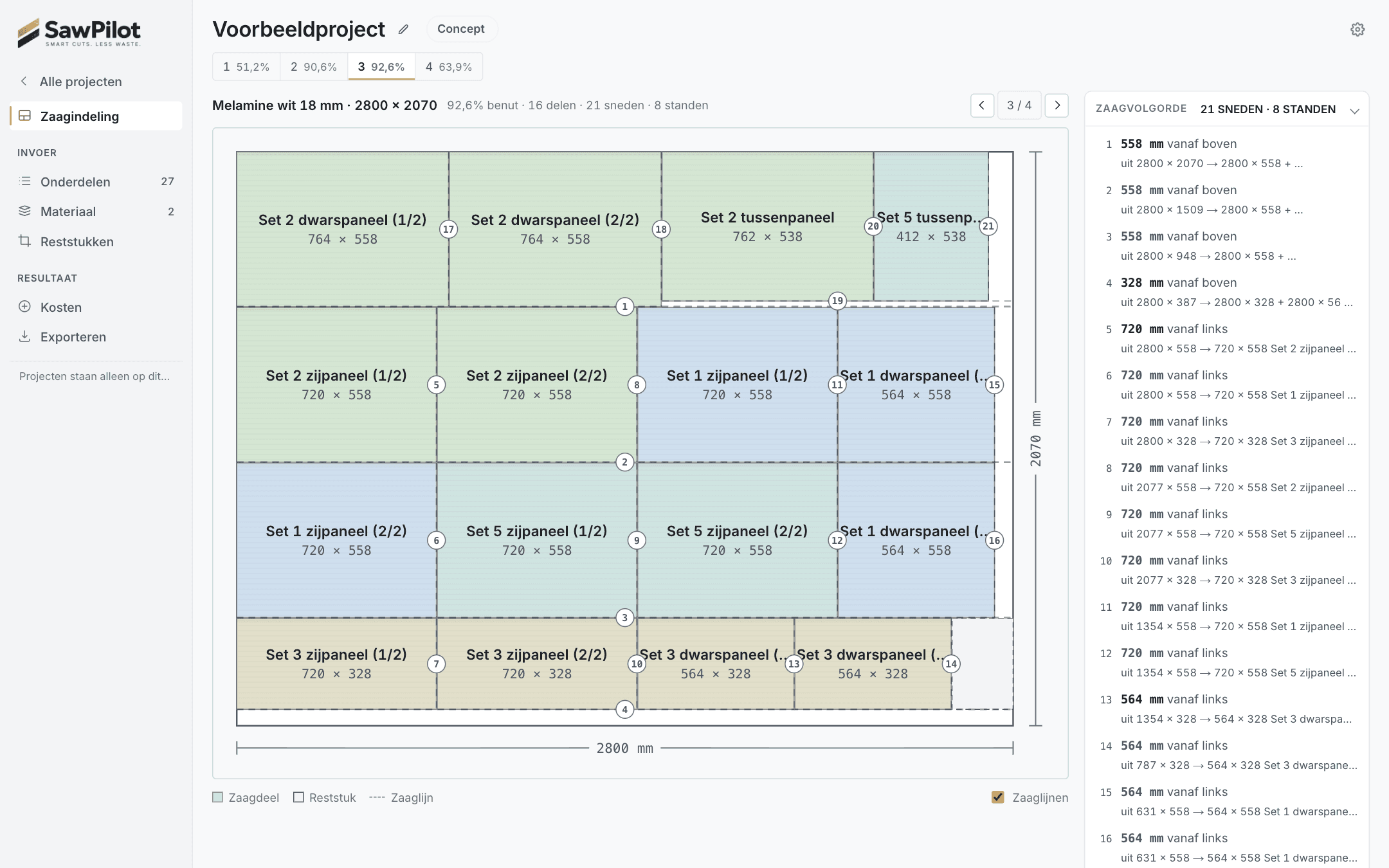Click the 3 / 4 page indicator
The image size is (1389, 868).
[1019, 105]
